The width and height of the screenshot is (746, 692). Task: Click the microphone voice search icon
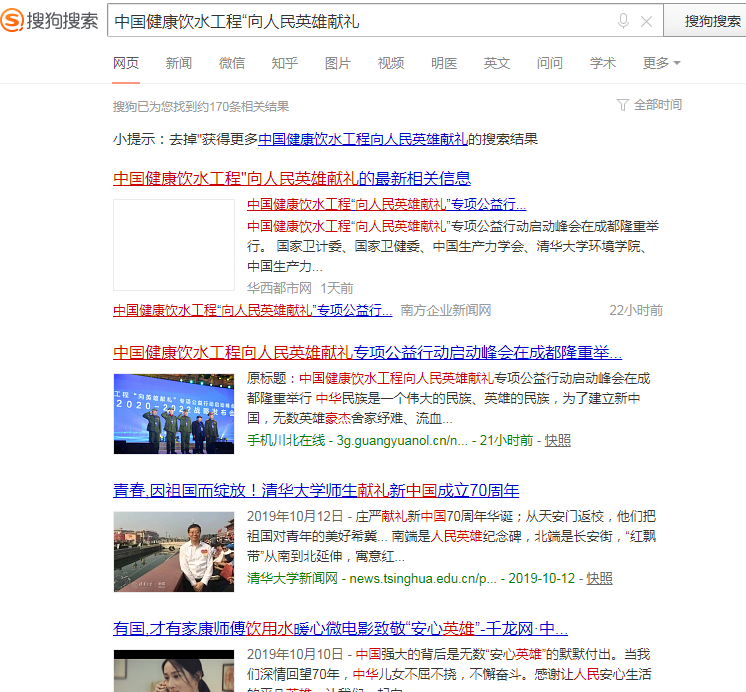pos(624,21)
